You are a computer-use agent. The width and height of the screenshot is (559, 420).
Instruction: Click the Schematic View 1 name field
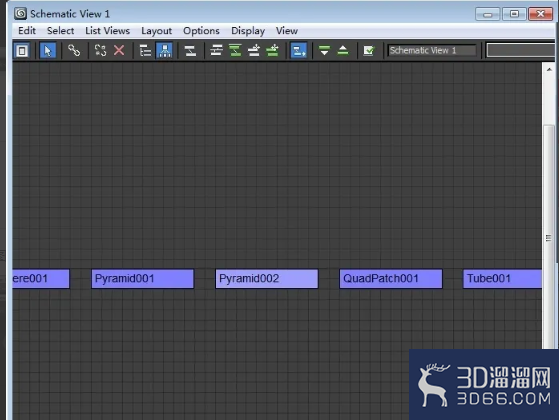[x=432, y=51]
